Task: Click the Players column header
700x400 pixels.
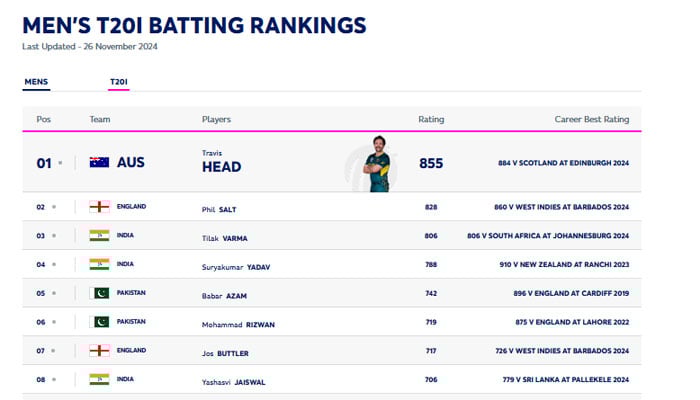Action: click(216, 119)
